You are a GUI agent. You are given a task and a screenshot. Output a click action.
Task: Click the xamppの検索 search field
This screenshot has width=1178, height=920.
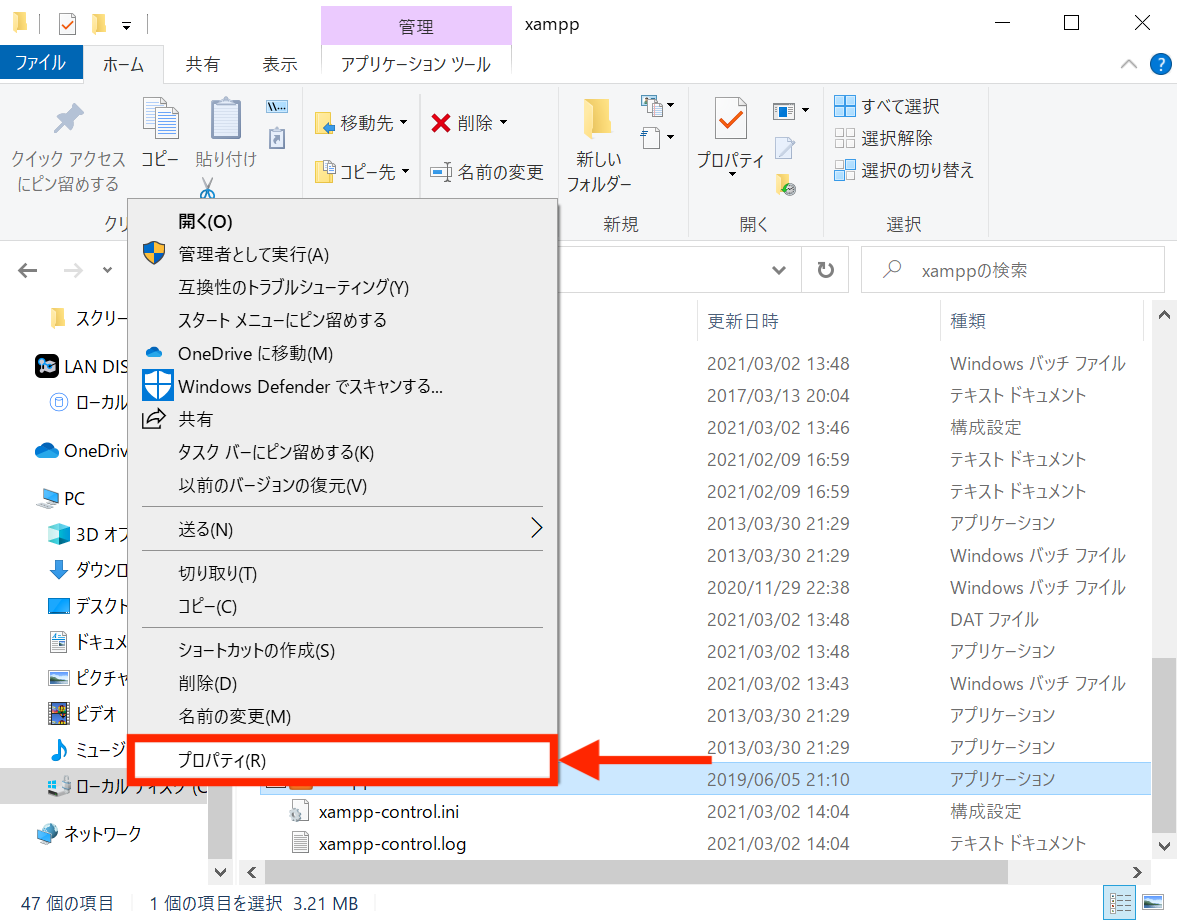tap(1013, 270)
